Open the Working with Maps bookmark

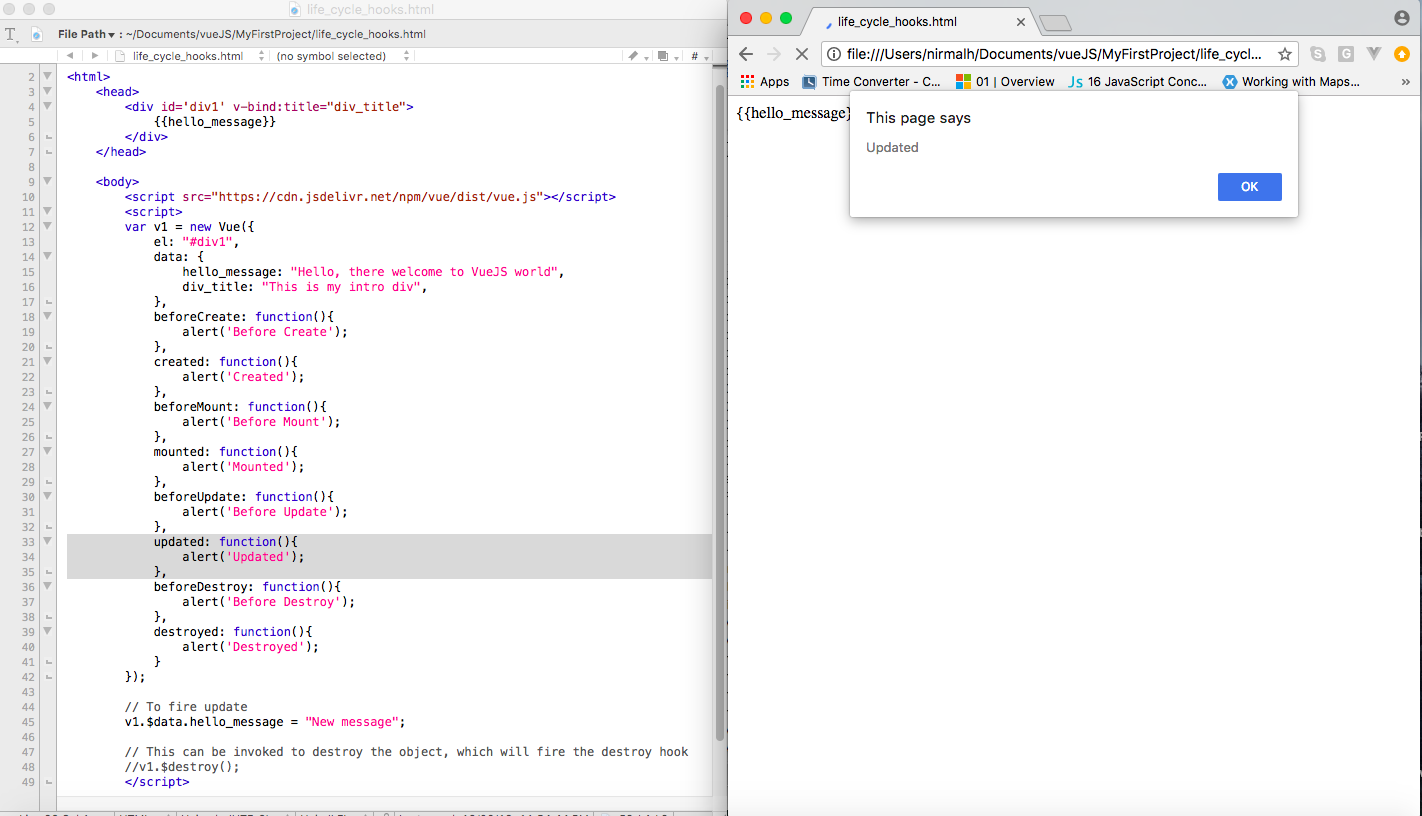point(1291,82)
